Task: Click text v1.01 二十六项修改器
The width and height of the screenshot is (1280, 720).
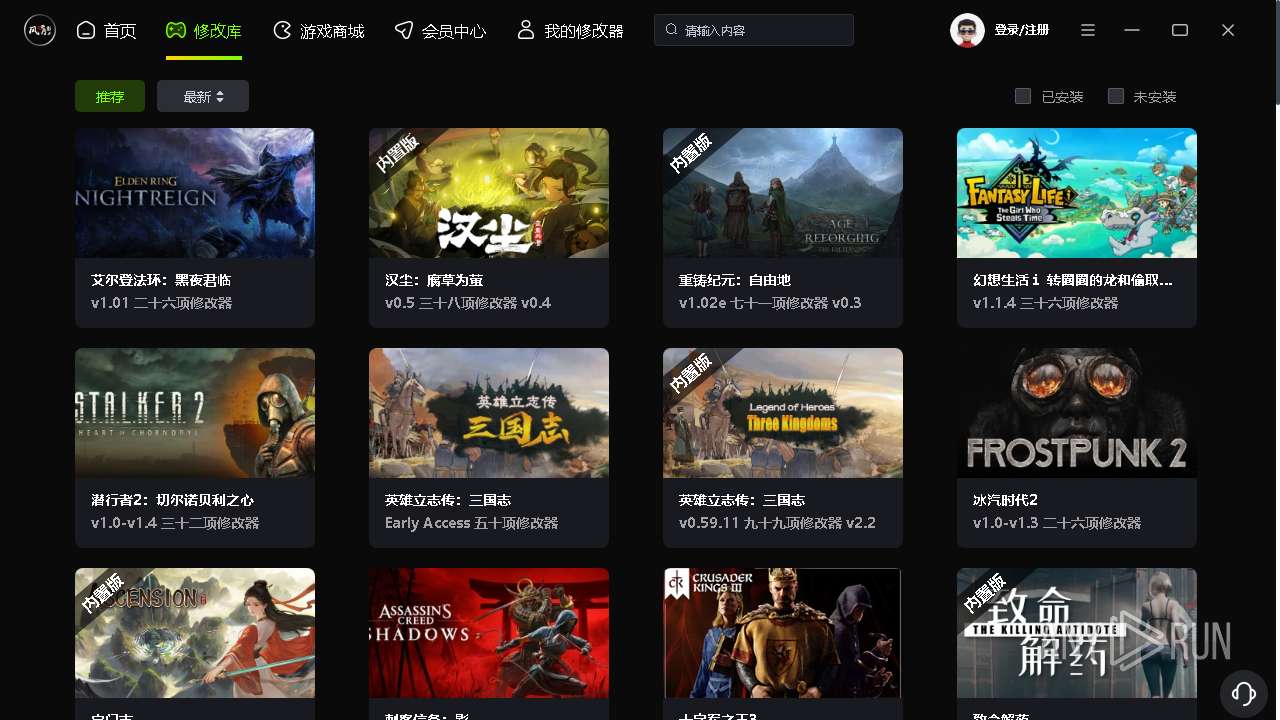Action: coord(162,303)
